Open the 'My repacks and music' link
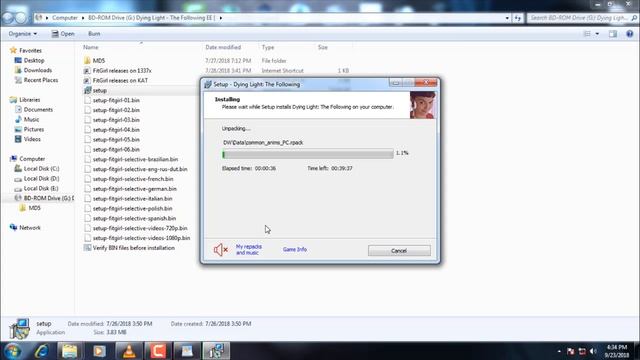 (x=249, y=249)
